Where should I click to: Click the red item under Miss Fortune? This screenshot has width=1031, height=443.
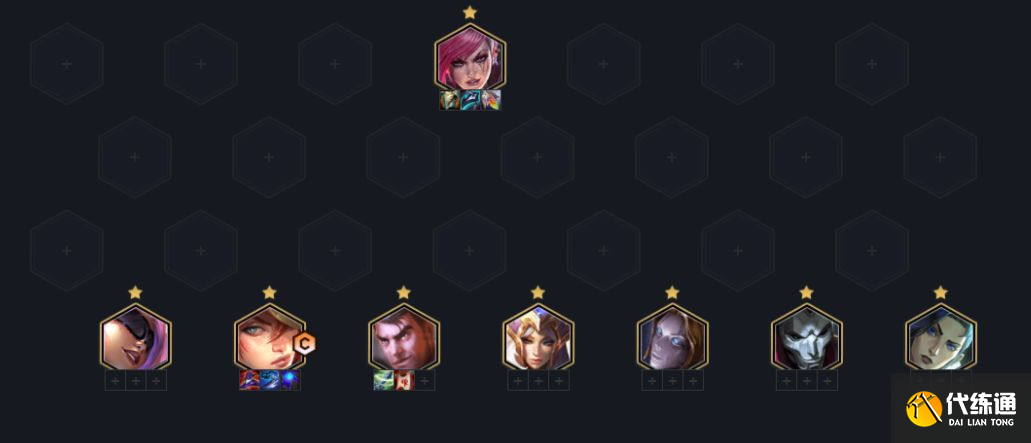click(x=249, y=381)
